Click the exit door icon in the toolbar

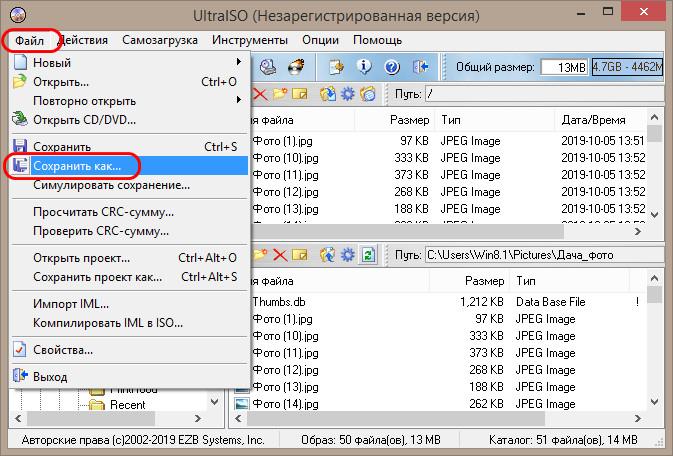pyautogui.click(x=420, y=67)
